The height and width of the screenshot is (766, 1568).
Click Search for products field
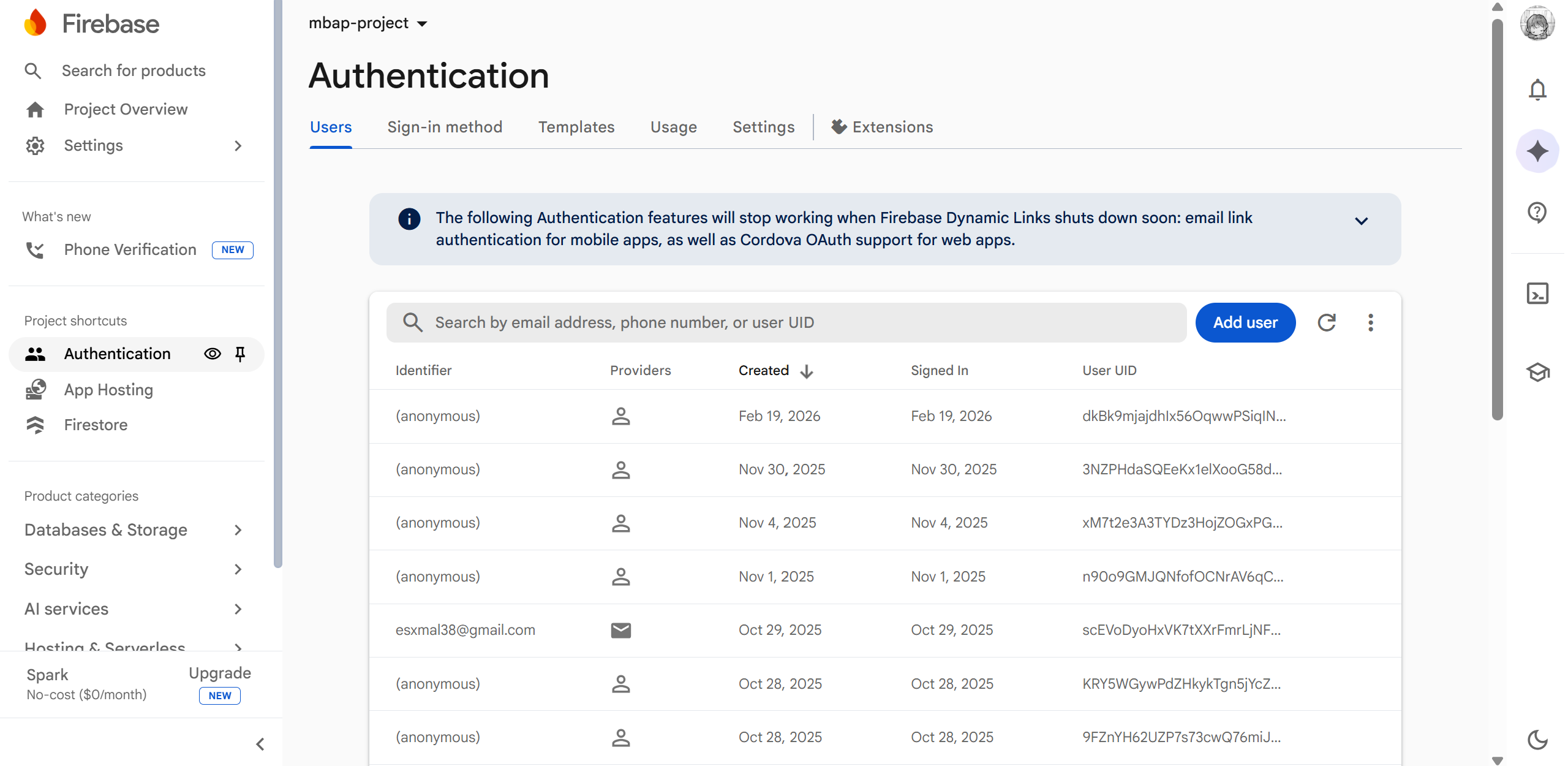pyautogui.click(x=134, y=71)
